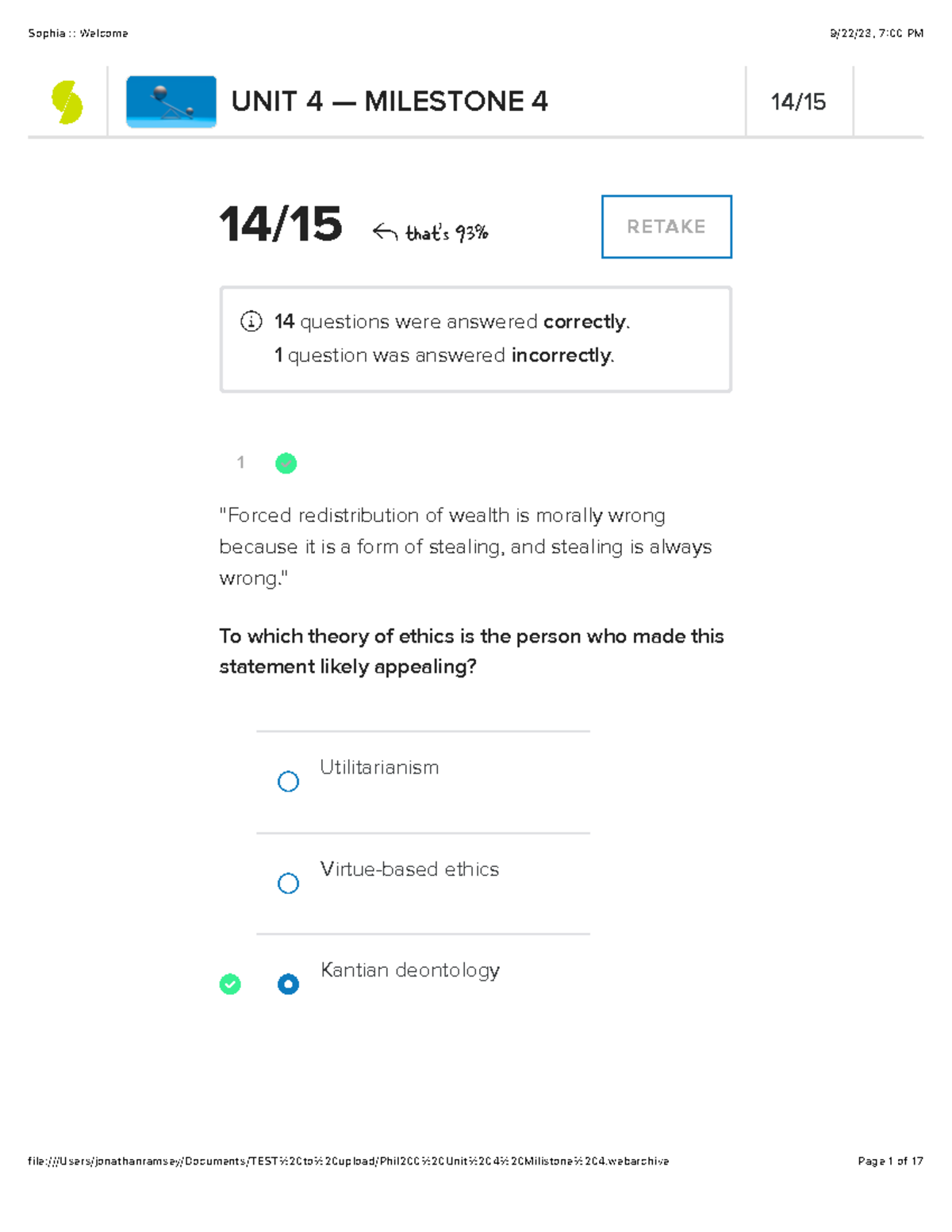Click the quoted wealth redistribution statement text
Image resolution: width=952 pixels, height=1232 pixels.
(x=465, y=547)
